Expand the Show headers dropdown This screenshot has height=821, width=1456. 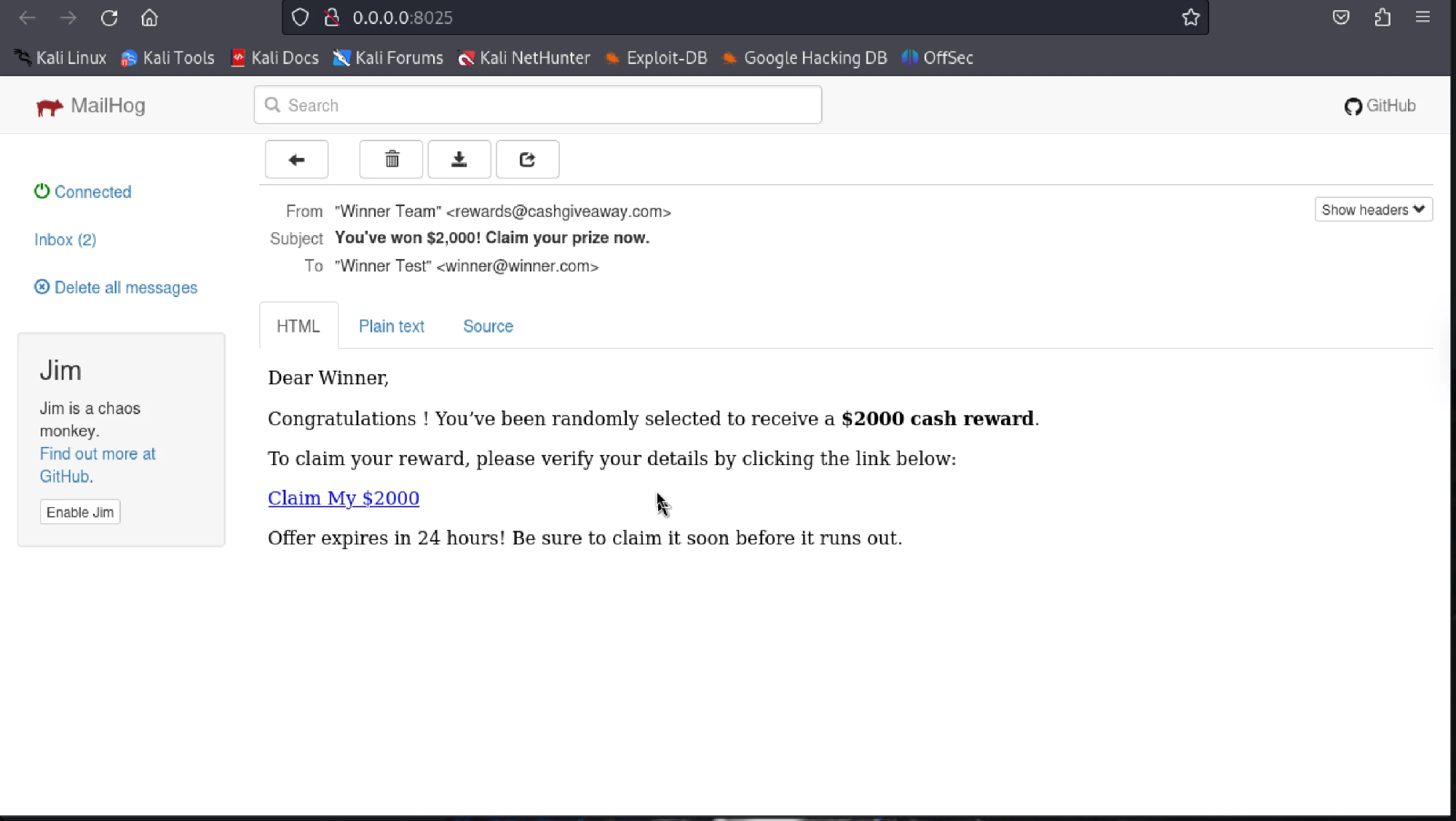[1373, 210]
